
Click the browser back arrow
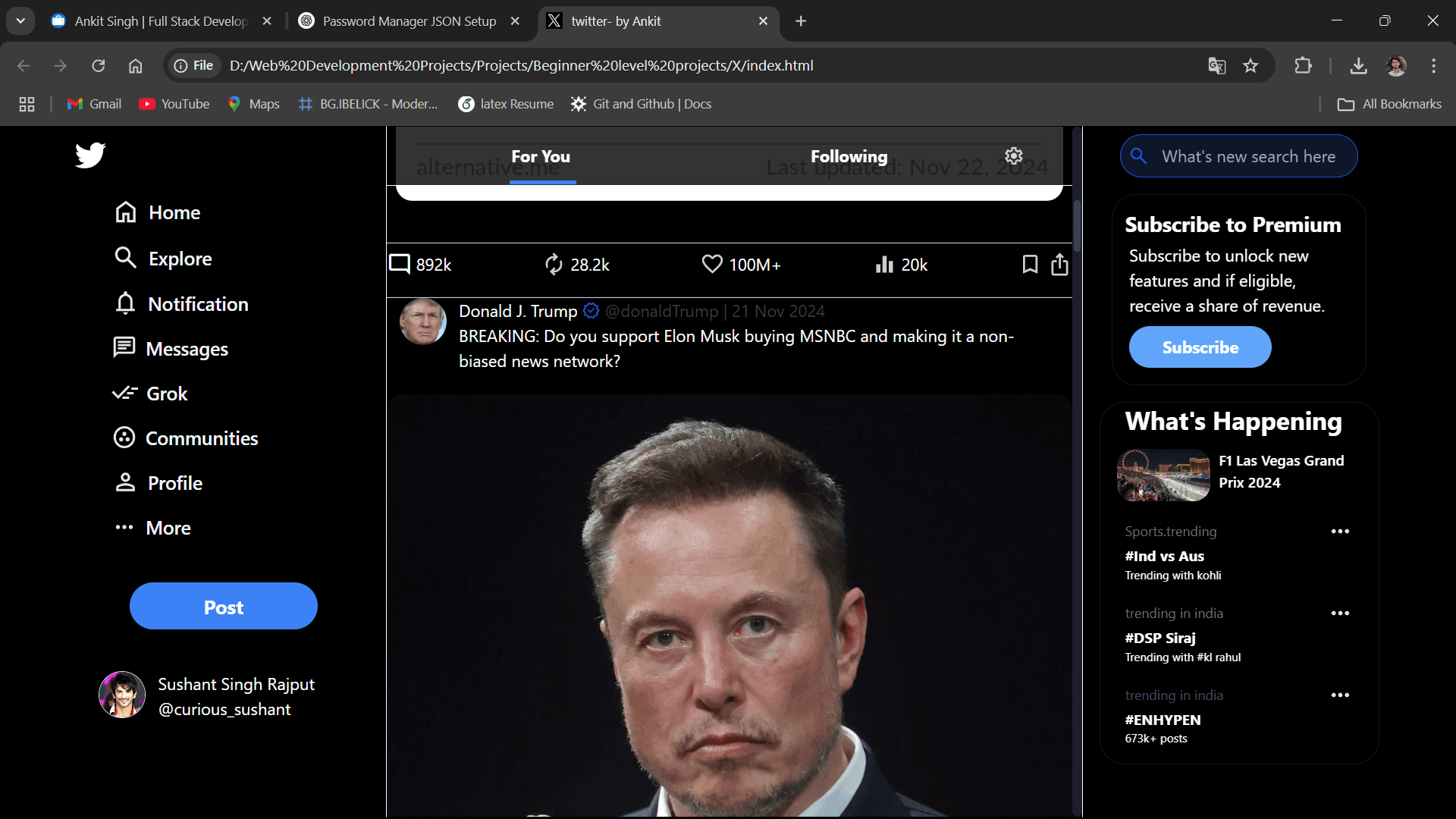pyautogui.click(x=24, y=66)
